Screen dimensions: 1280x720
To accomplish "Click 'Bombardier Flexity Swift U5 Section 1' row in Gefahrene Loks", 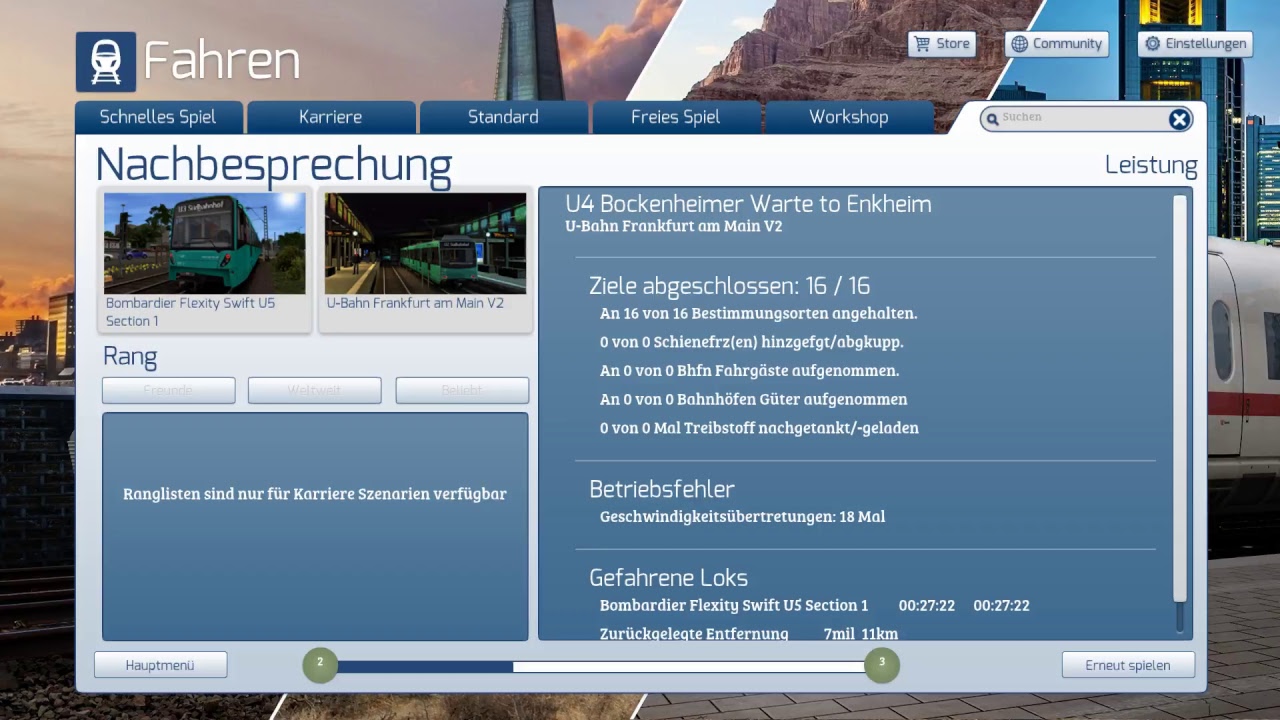I will [x=815, y=605].
